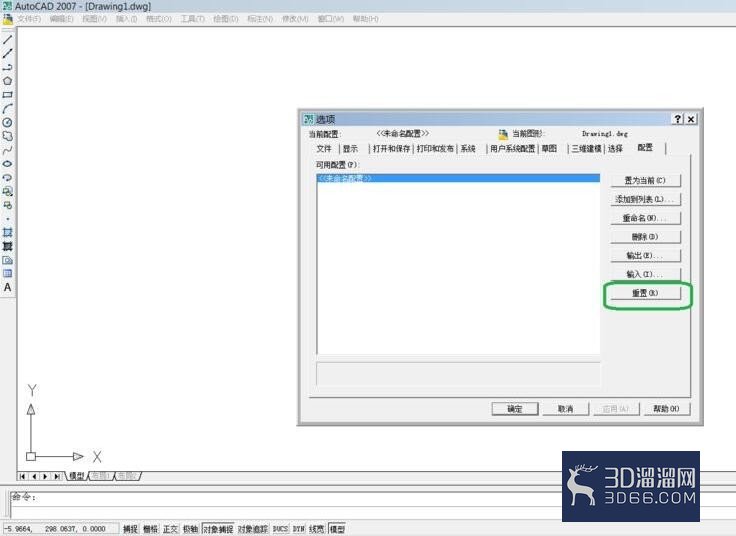Select <<未命名配置>> in profile list
The width and height of the screenshot is (736, 536).
[459, 178]
